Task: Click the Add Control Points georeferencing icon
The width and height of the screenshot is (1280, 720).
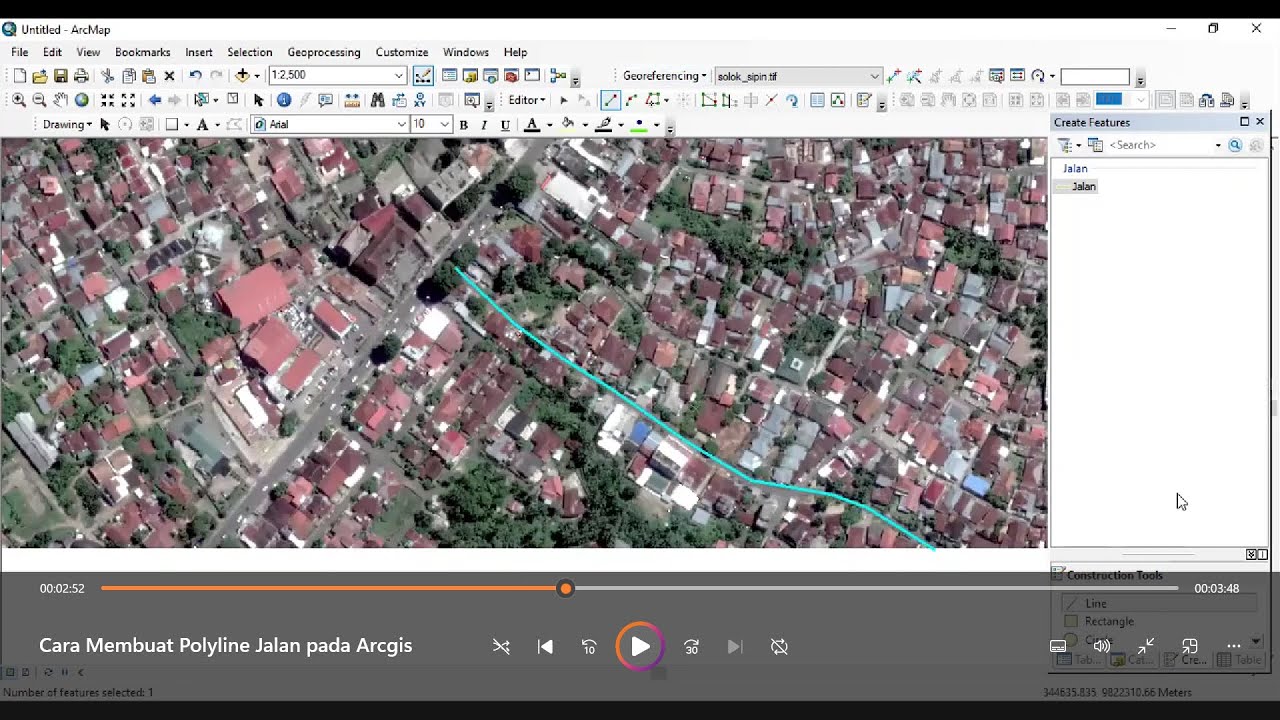Action: pyautogui.click(x=893, y=76)
